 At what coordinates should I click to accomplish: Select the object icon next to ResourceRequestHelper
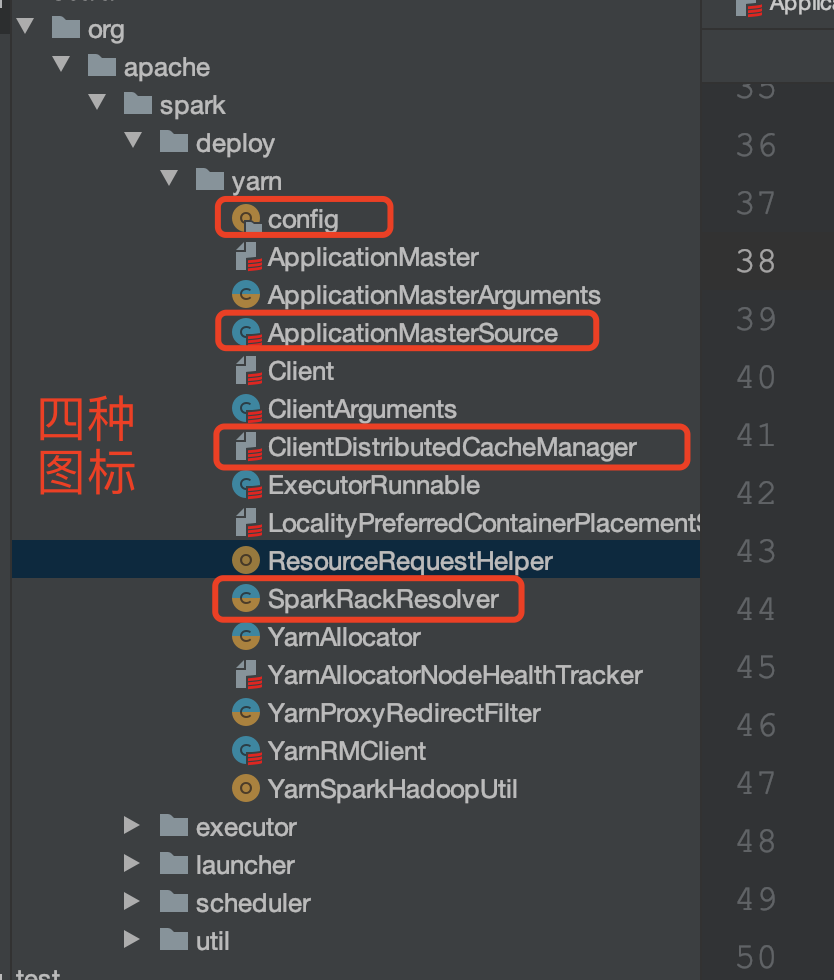[x=247, y=561]
